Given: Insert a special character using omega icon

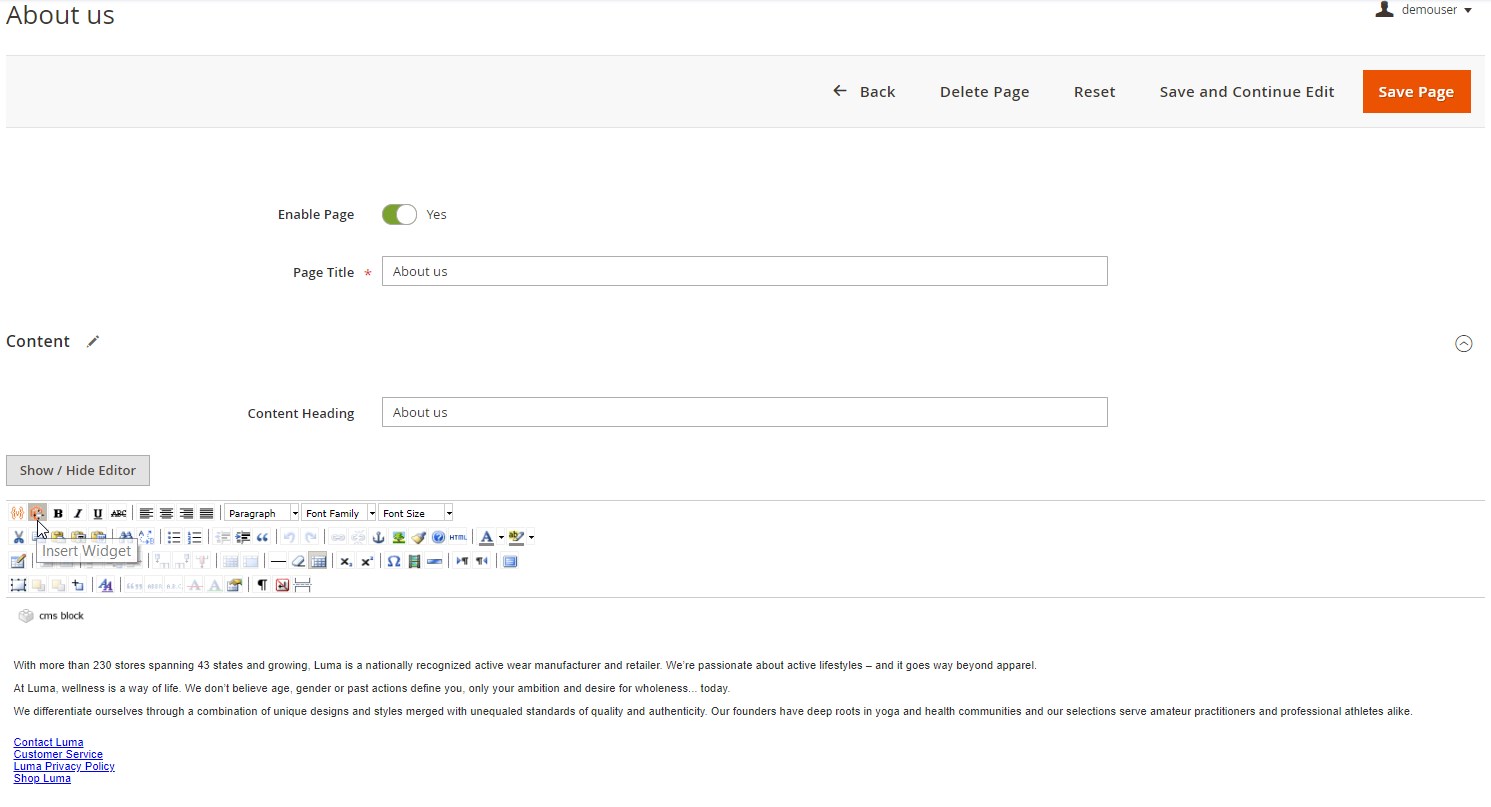Looking at the screenshot, I should tap(393, 561).
